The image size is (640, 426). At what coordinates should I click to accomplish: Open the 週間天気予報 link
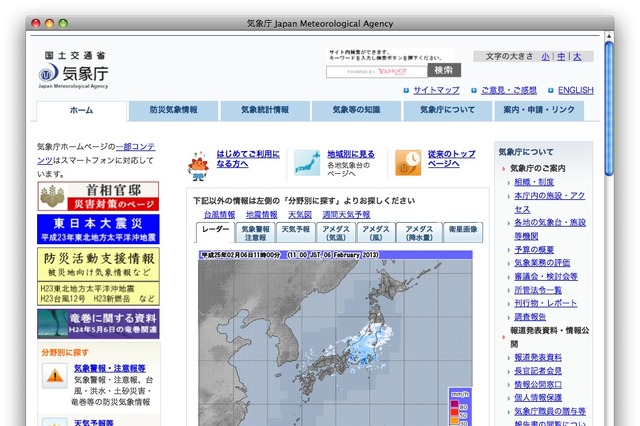[x=346, y=215]
